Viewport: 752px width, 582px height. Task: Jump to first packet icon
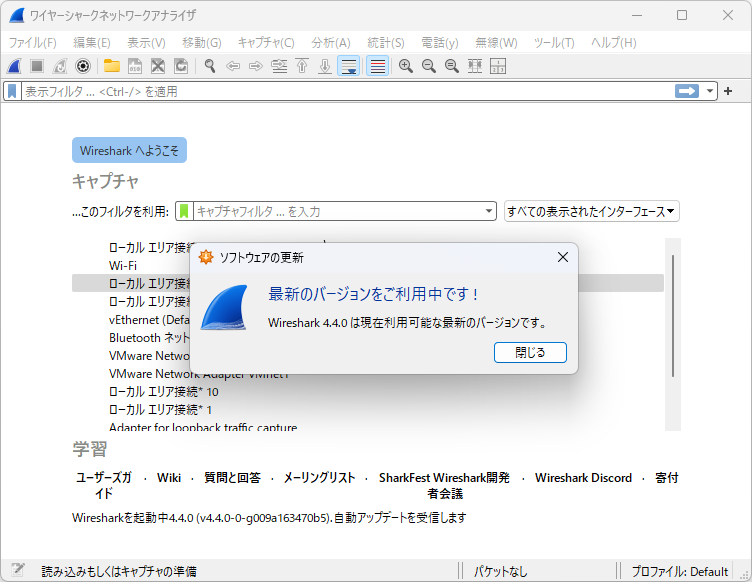302,66
